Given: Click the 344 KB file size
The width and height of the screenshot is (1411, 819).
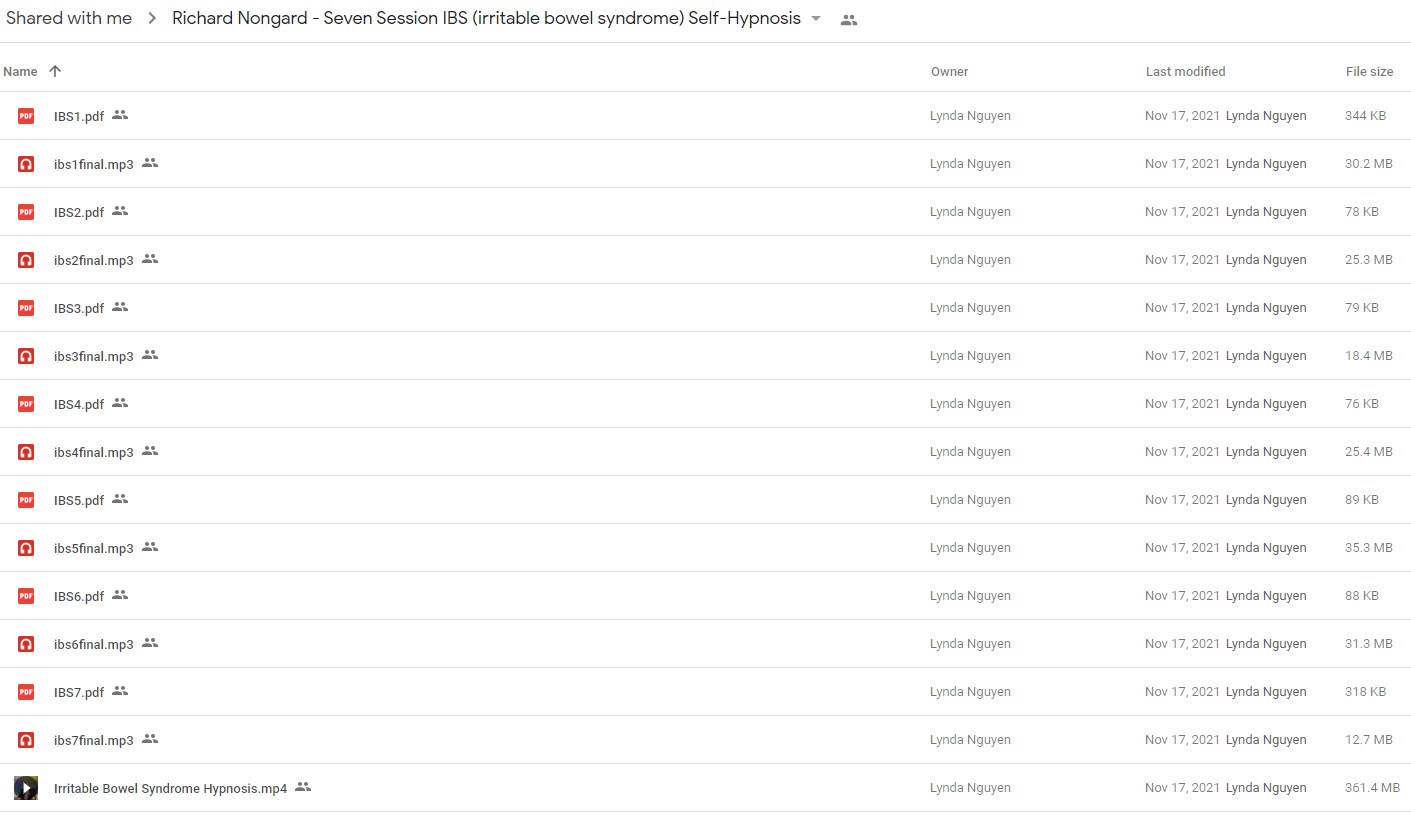Looking at the screenshot, I should click(1365, 116).
